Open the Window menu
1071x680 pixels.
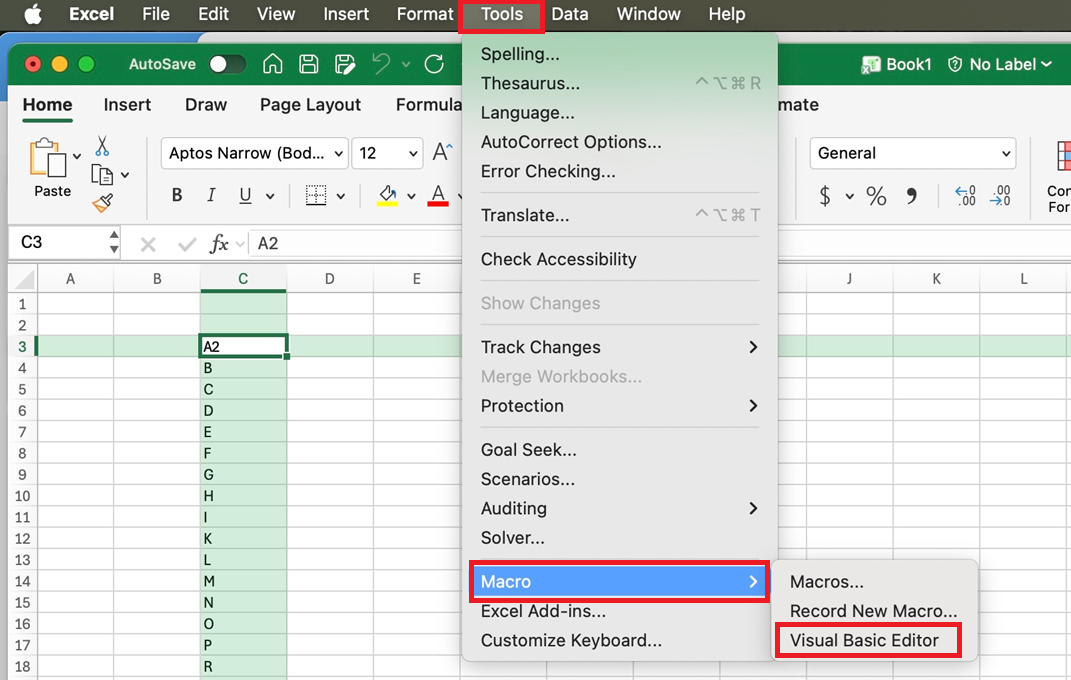coord(649,14)
